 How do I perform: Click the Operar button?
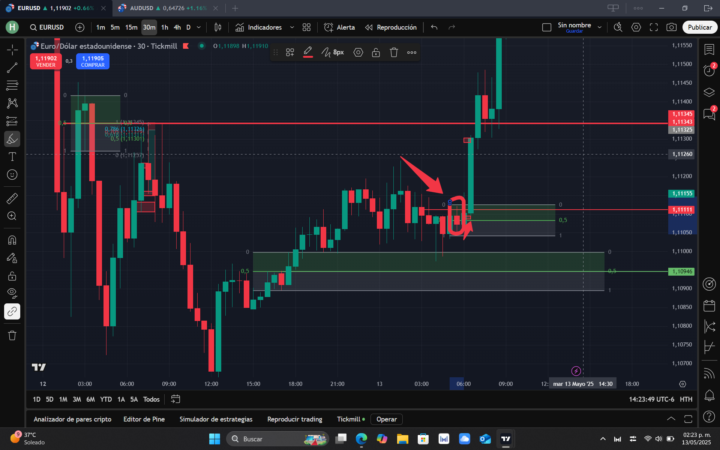(386, 419)
